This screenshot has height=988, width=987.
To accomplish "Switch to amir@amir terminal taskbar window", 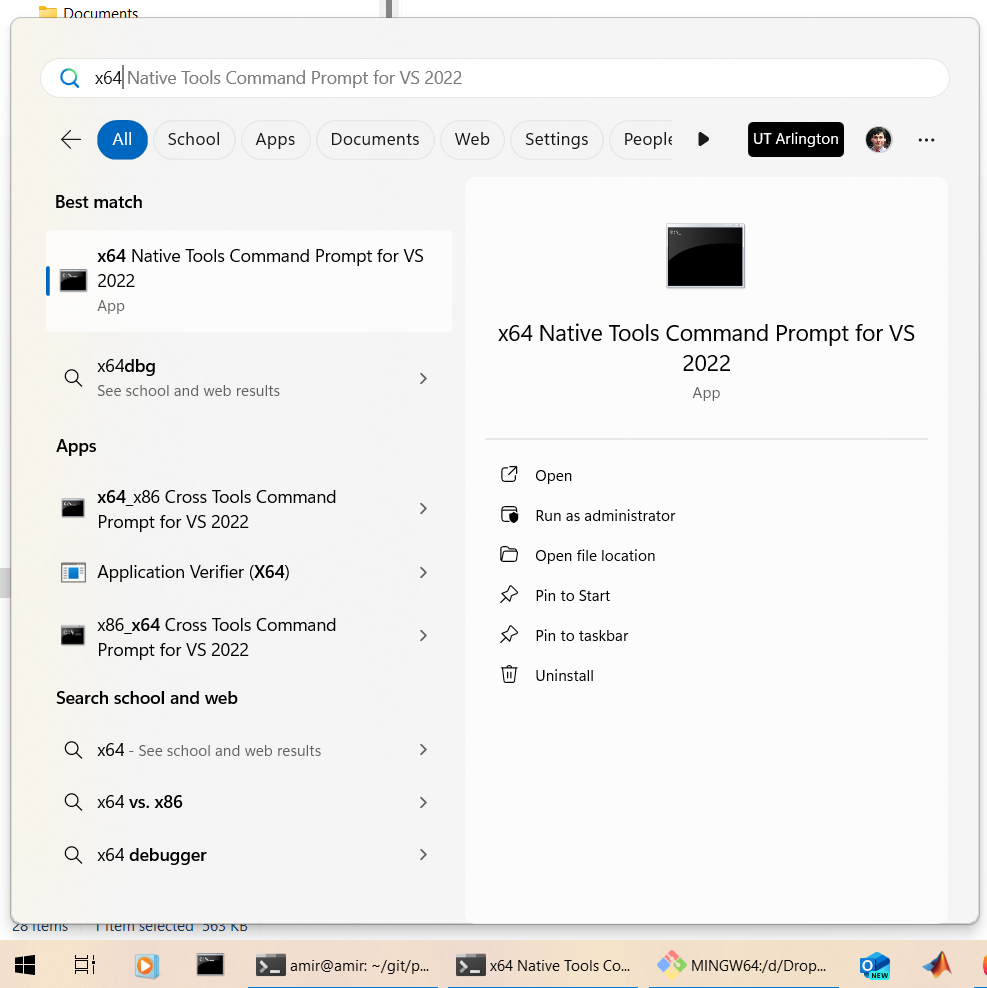I will click(x=343, y=965).
